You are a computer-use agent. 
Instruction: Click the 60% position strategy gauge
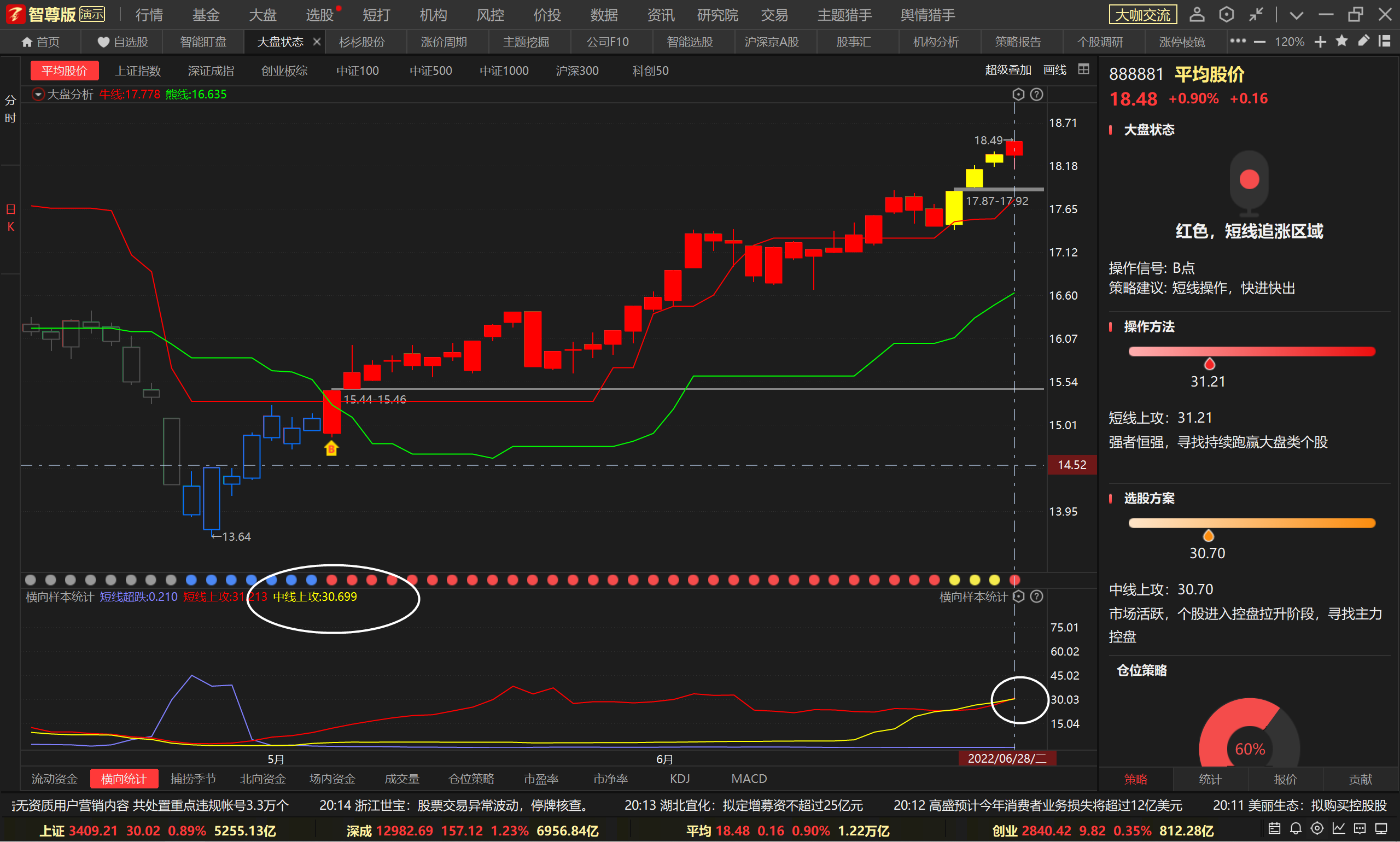tap(1249, 733)
